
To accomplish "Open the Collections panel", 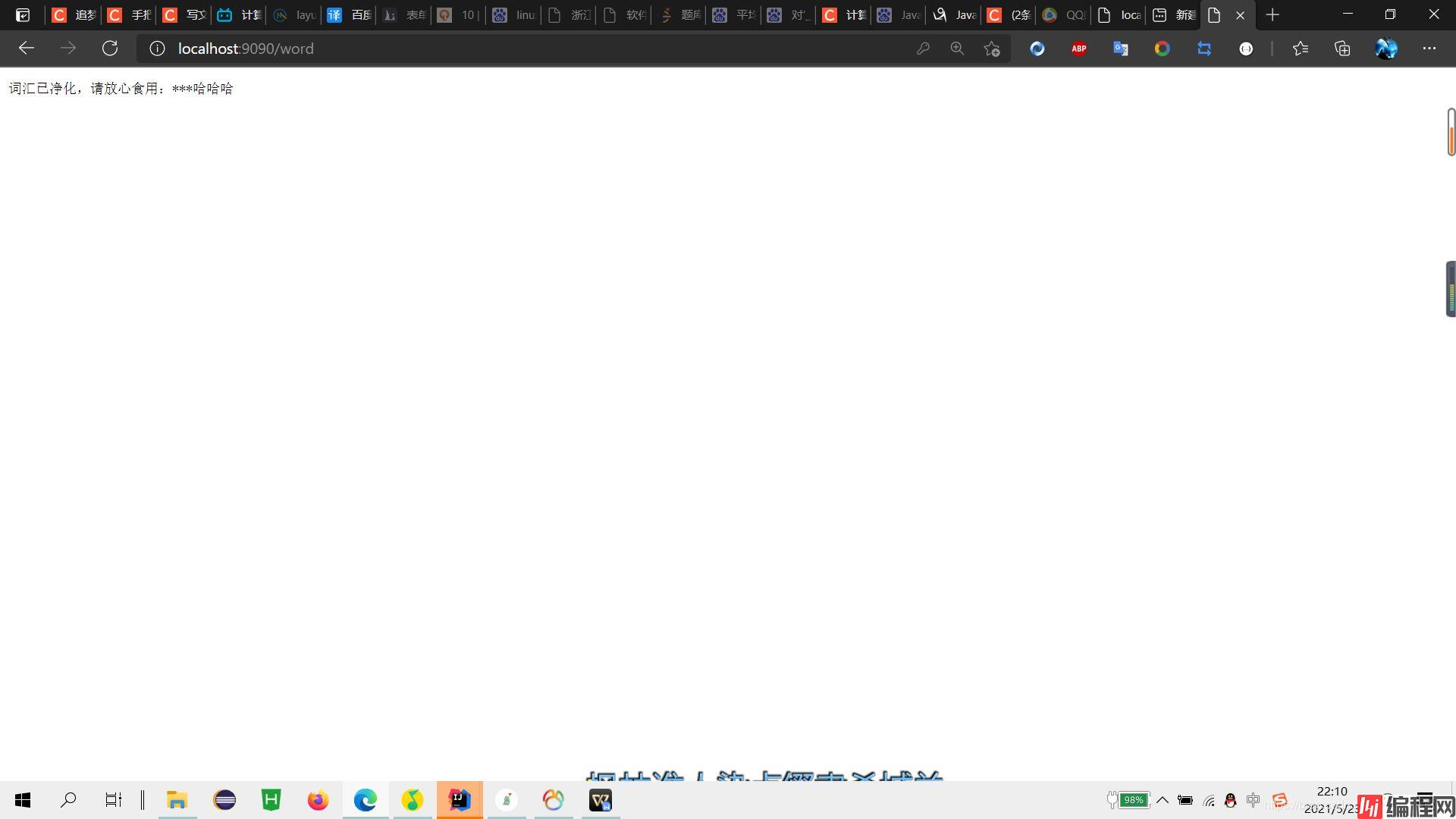I will coord(1342,49).
